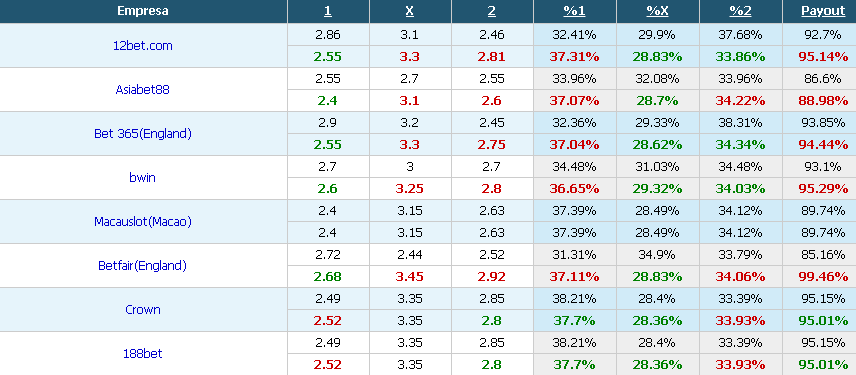Screen dimensions: 856x375
Task: Sort by the 1 column header
Action: (x=328, y=11)
